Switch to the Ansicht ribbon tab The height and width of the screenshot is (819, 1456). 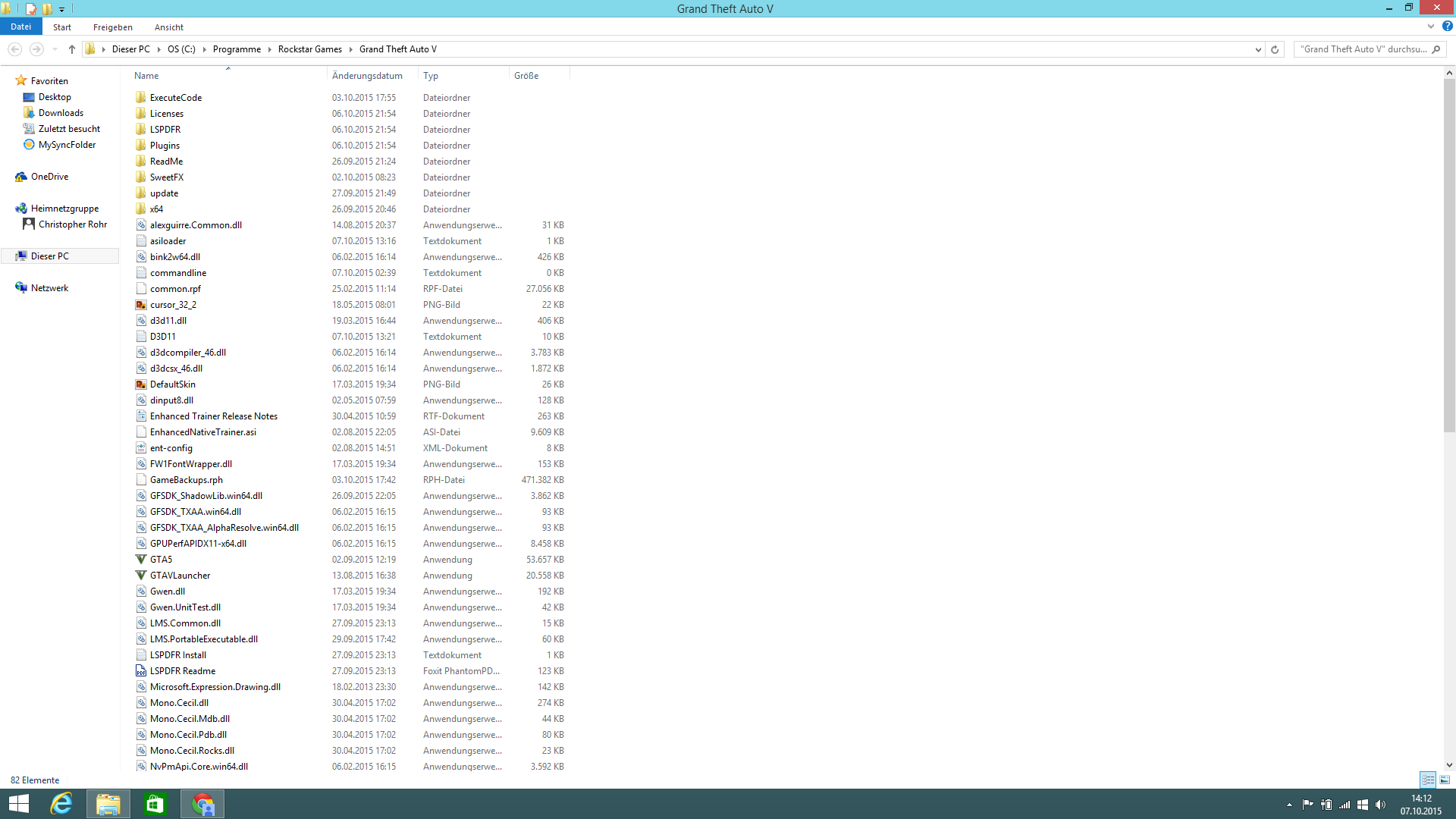(168, 27)
